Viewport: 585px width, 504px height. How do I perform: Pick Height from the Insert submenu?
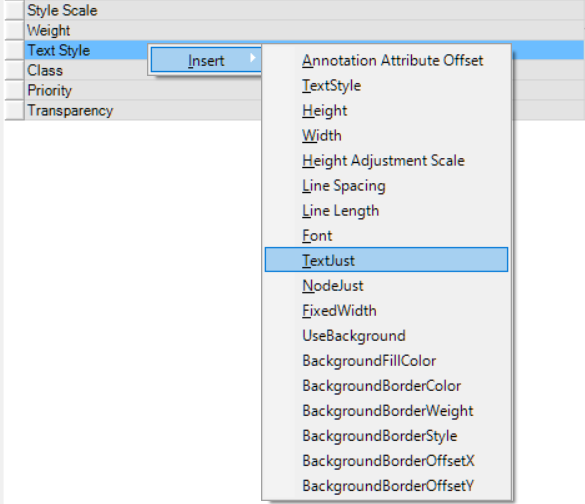(386, 110)
